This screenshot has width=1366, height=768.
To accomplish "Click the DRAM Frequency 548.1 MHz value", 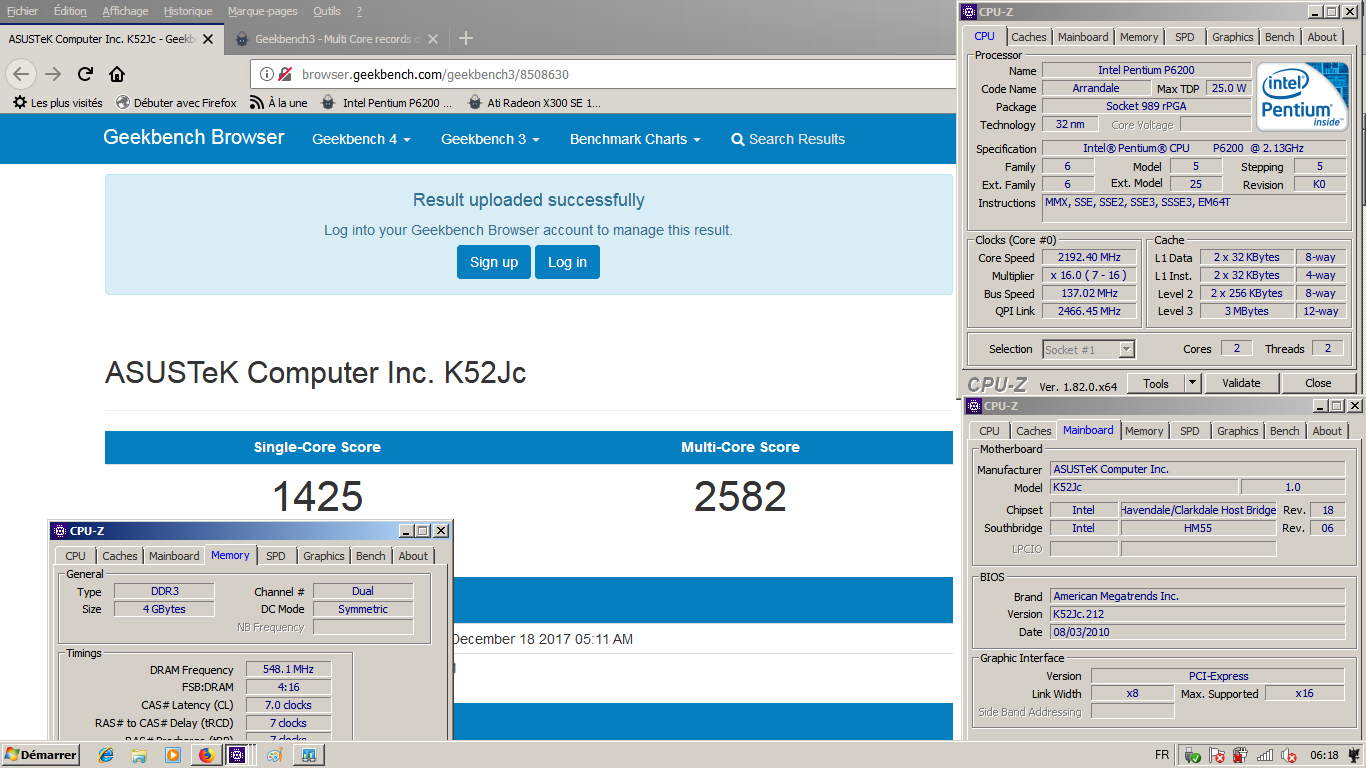I will coord(288,670).
